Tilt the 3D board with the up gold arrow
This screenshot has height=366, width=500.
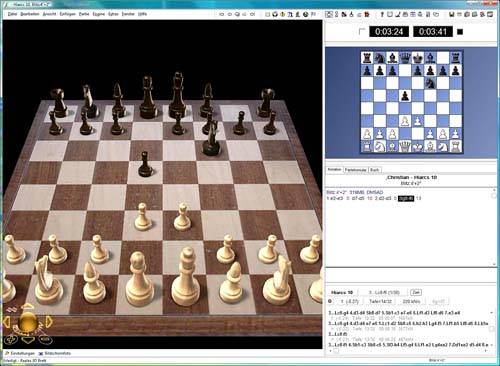(x=27, y=307)
